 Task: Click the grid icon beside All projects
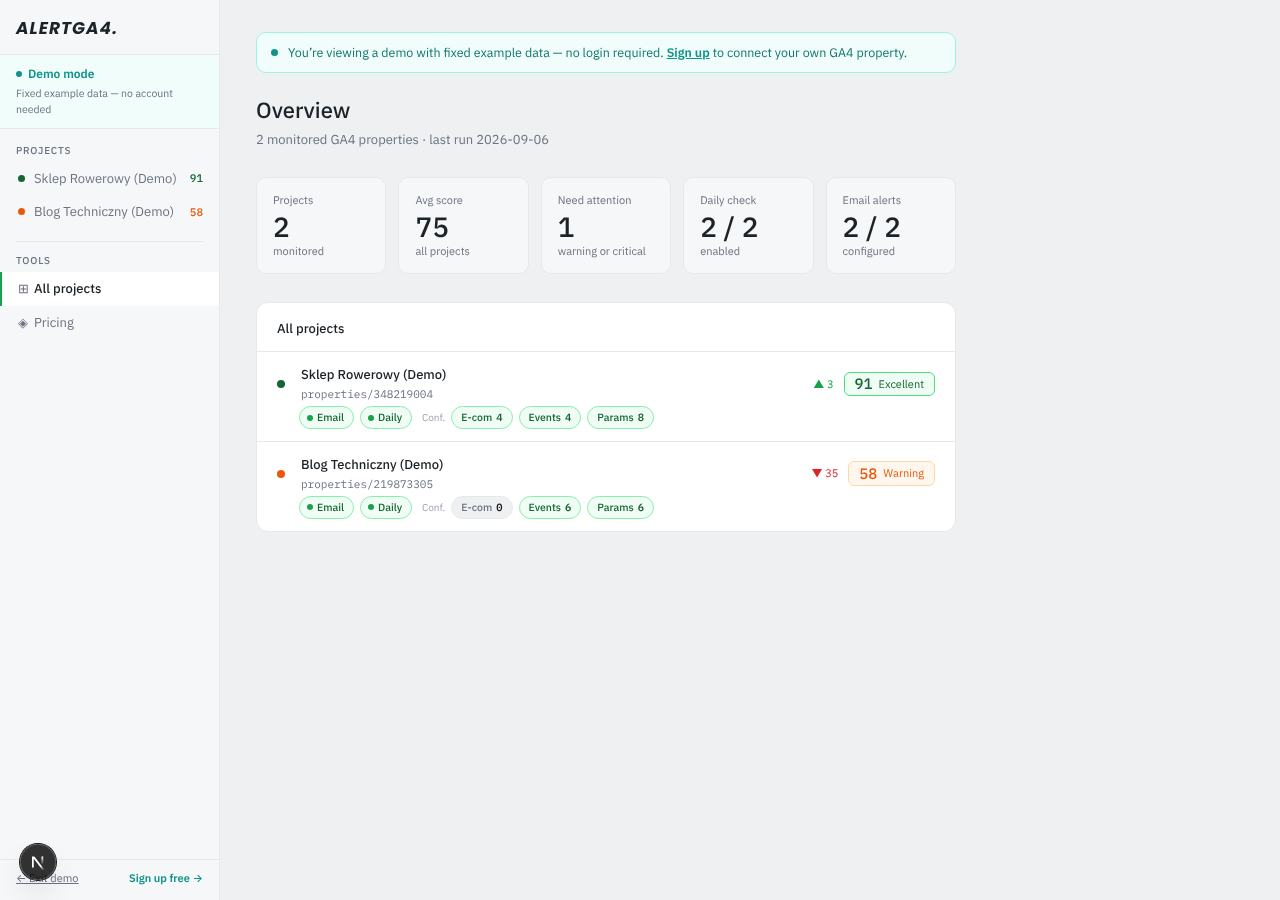click(x=23, y=289)
